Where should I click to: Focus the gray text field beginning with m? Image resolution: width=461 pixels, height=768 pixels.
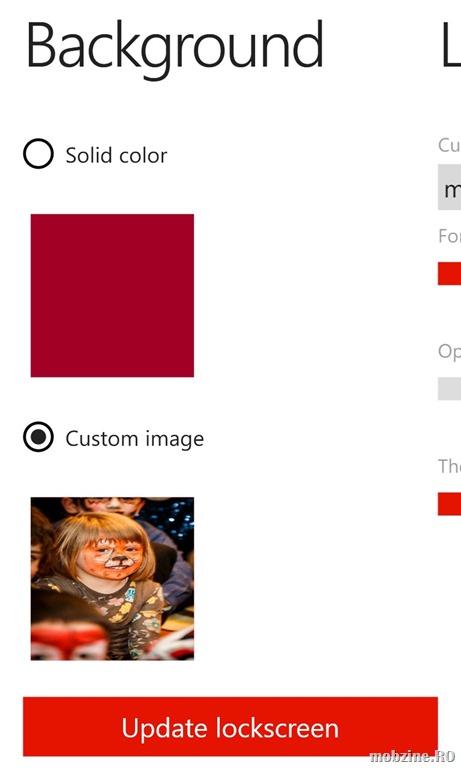pyautogui.click(x=449, y=187)
